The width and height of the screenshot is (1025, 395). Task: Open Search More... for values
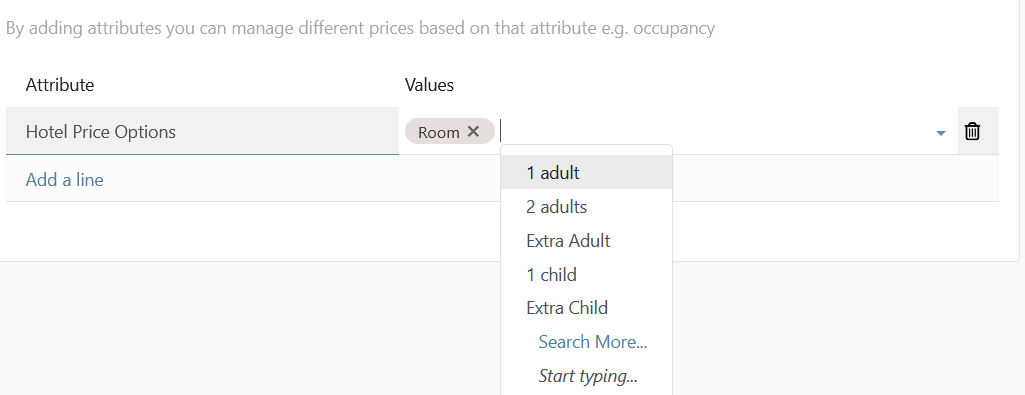(x=592, y=342)
